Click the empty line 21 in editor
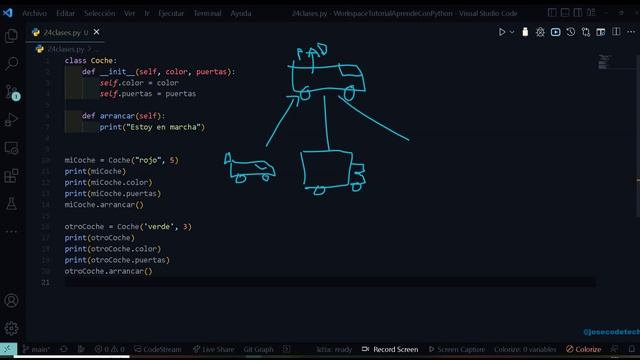This screenshot has height=360, width=640. tap(330, 282)
